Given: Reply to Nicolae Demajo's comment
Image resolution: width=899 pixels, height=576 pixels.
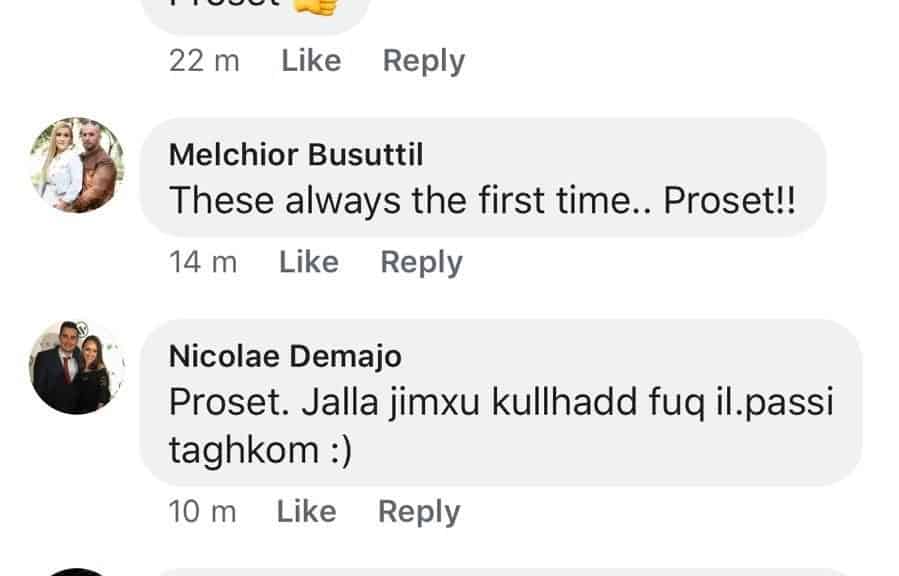Looking at the screenshot, I should click(419, 512).
